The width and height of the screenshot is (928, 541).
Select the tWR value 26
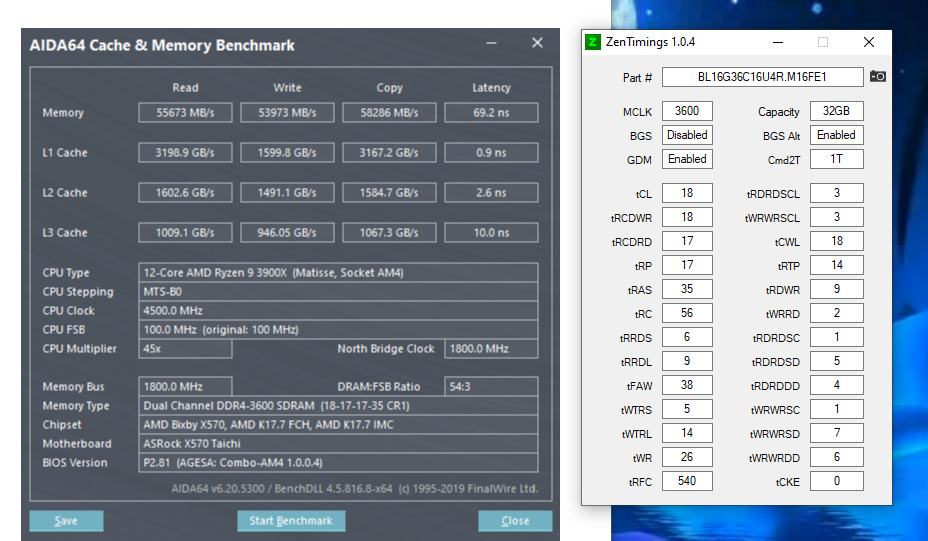(687, 457)
